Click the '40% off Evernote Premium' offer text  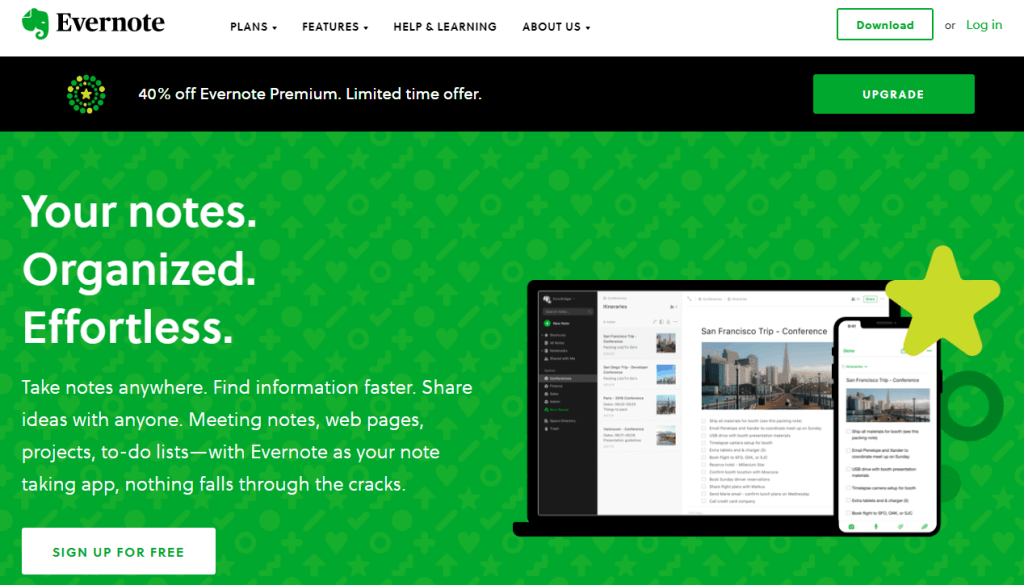[310, 94]
